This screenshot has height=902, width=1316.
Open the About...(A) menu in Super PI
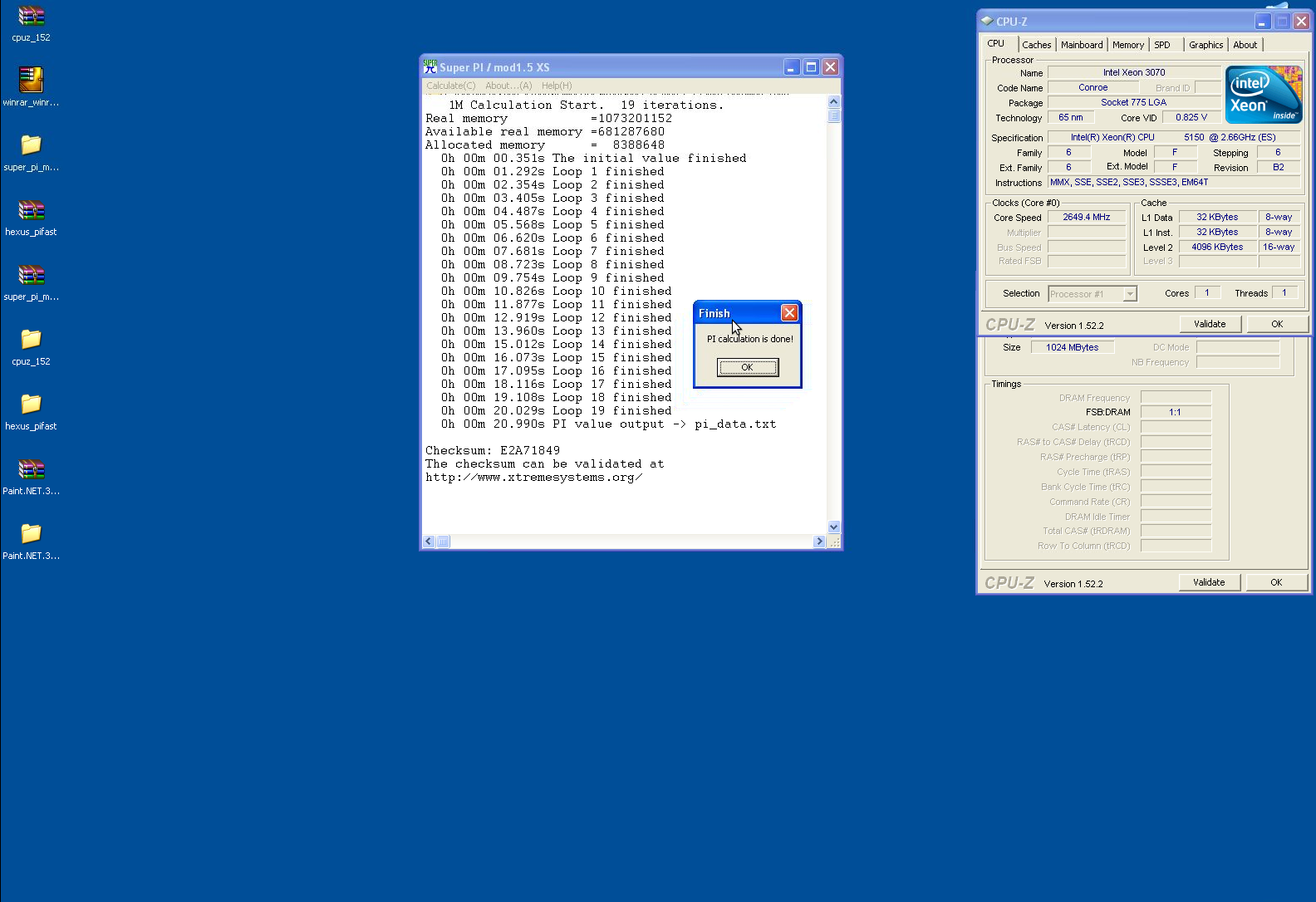click(508, 86)
